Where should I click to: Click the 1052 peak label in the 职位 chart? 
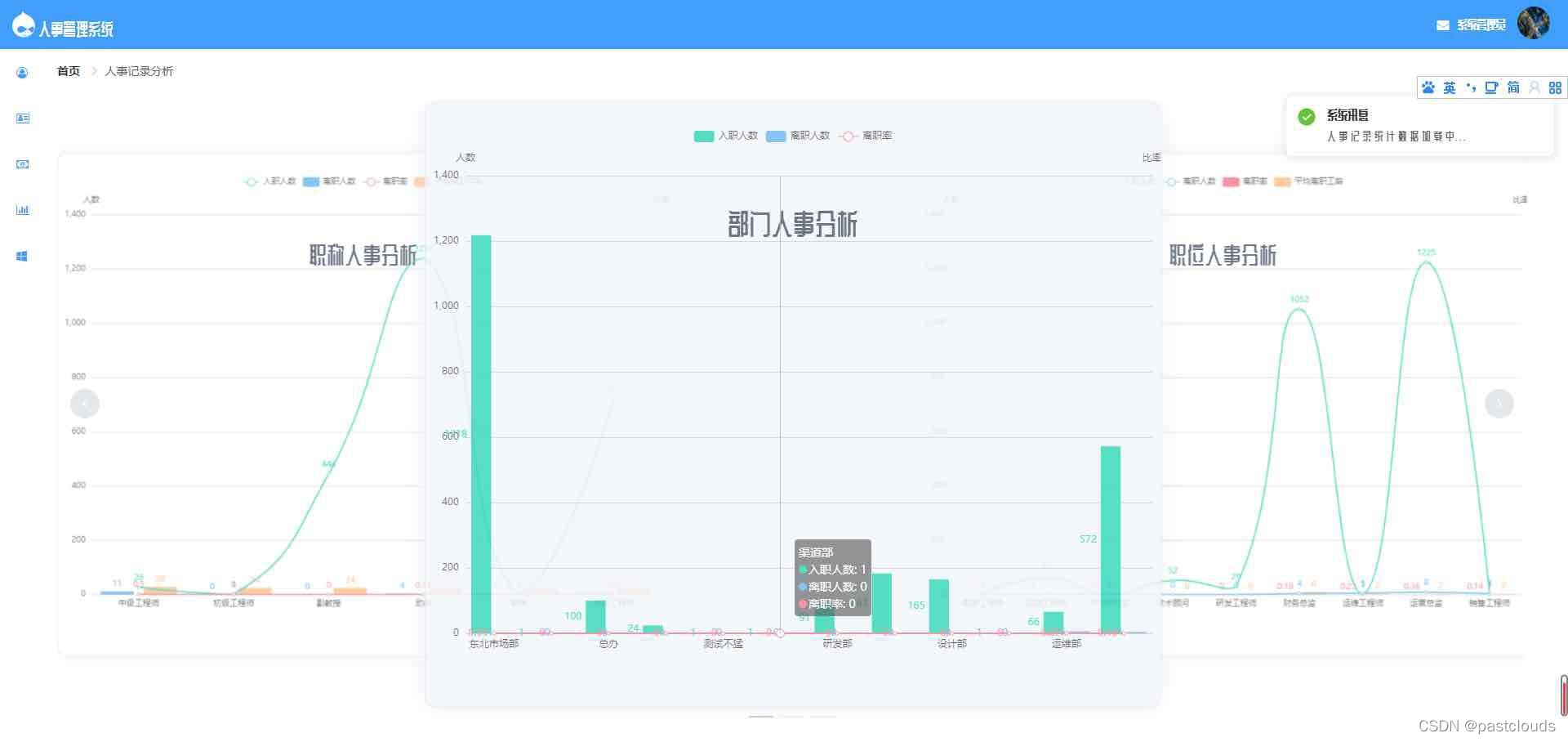[x=1299, y=299]
